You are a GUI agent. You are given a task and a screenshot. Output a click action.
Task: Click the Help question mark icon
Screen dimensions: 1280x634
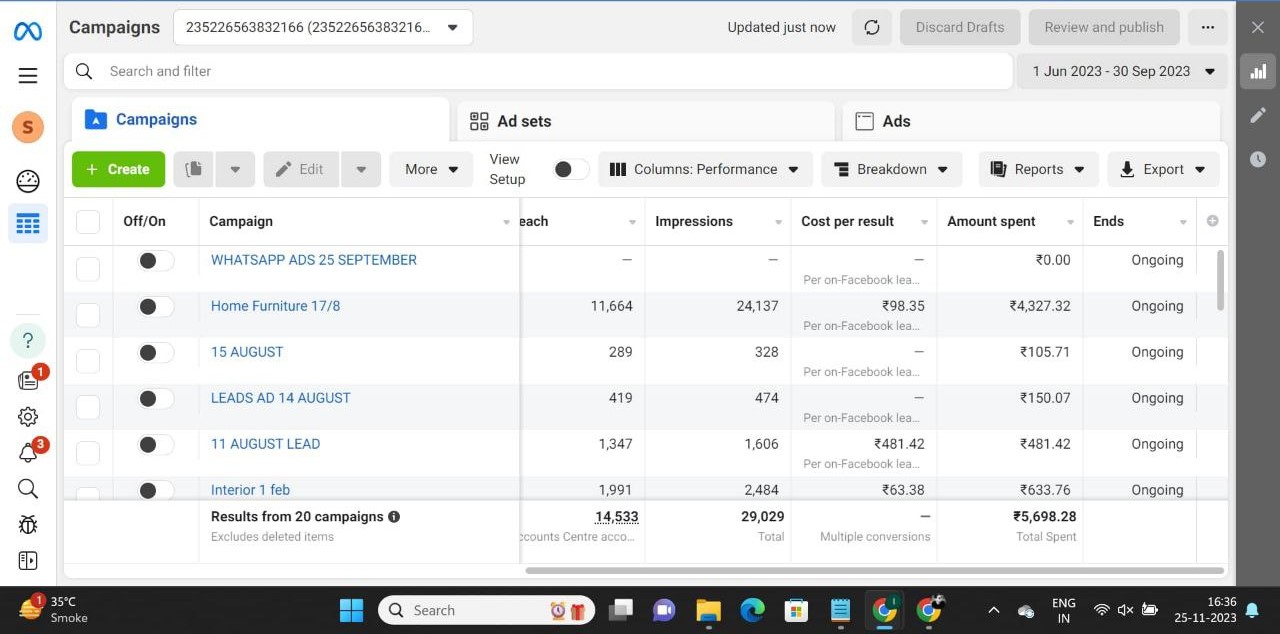tap(27, 340)
